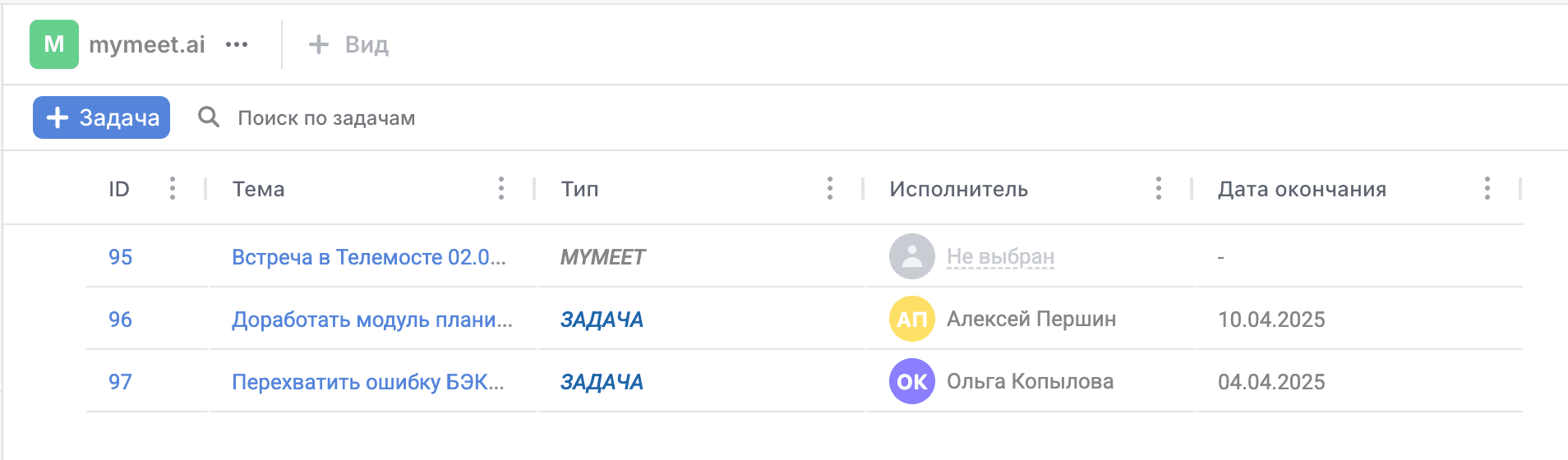Open task Перехватить ошибку БЭК... link

368,382
